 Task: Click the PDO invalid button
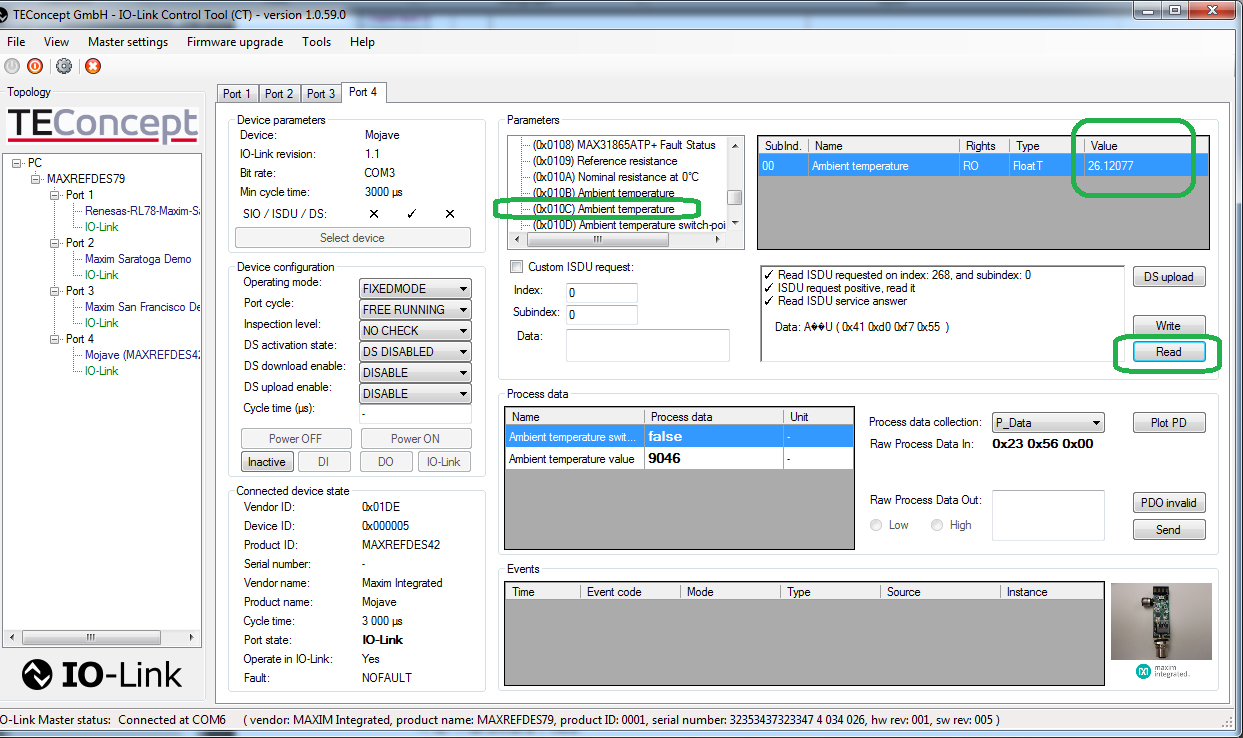pos(1168,503)
